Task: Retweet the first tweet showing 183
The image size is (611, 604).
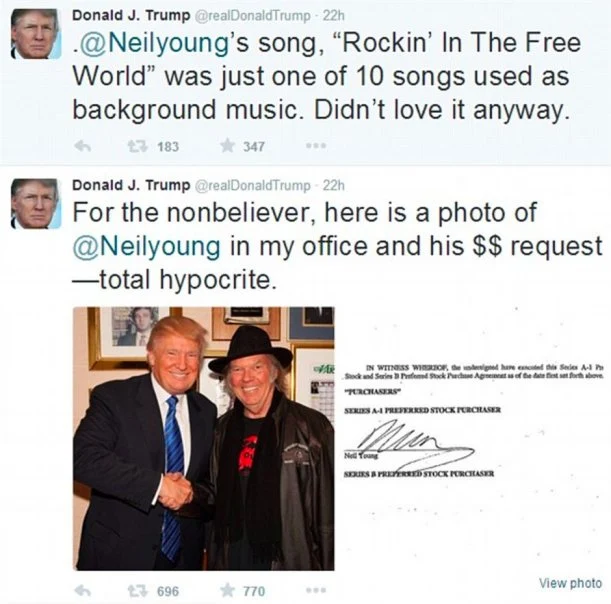Action: (138, 146)
